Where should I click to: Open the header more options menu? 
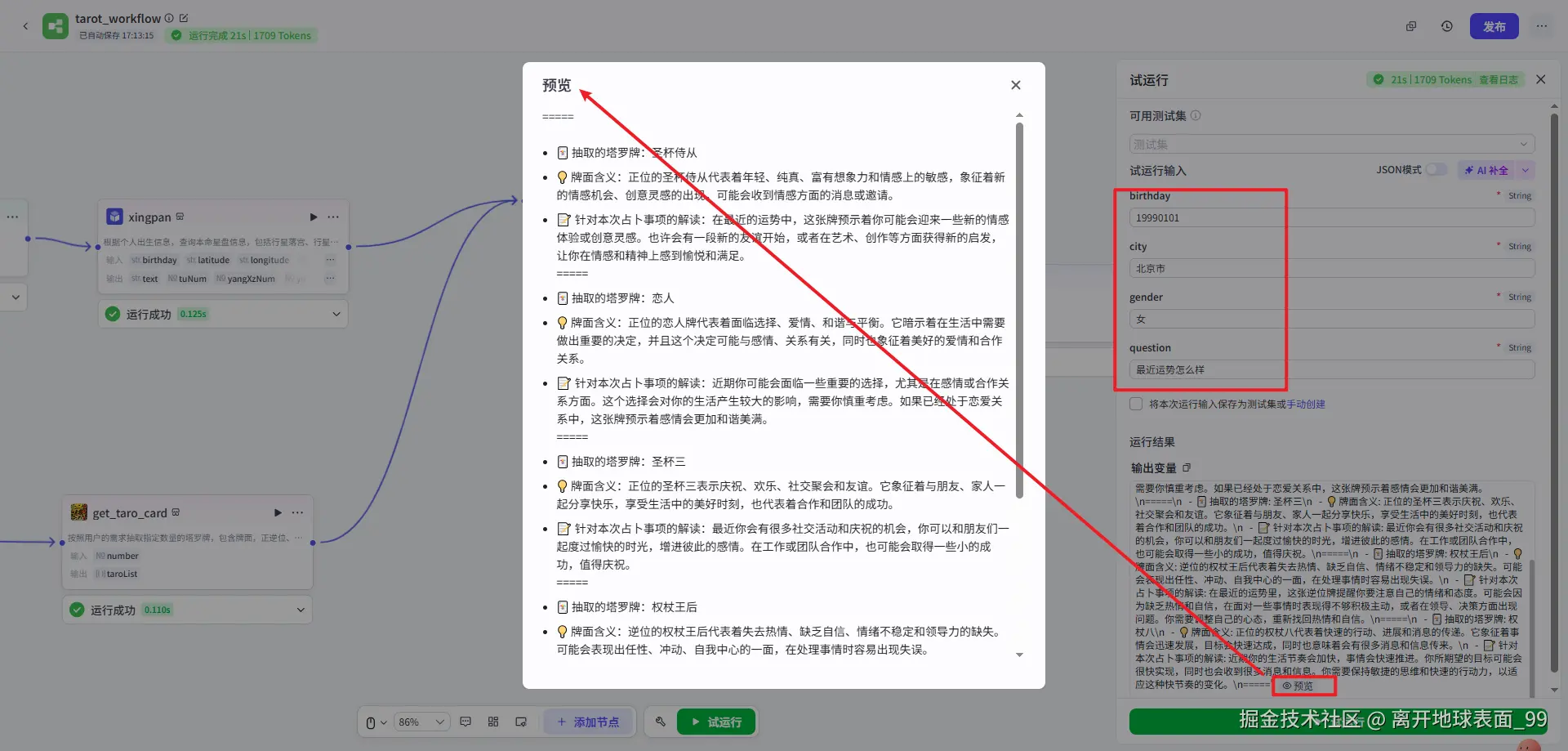1541,26
